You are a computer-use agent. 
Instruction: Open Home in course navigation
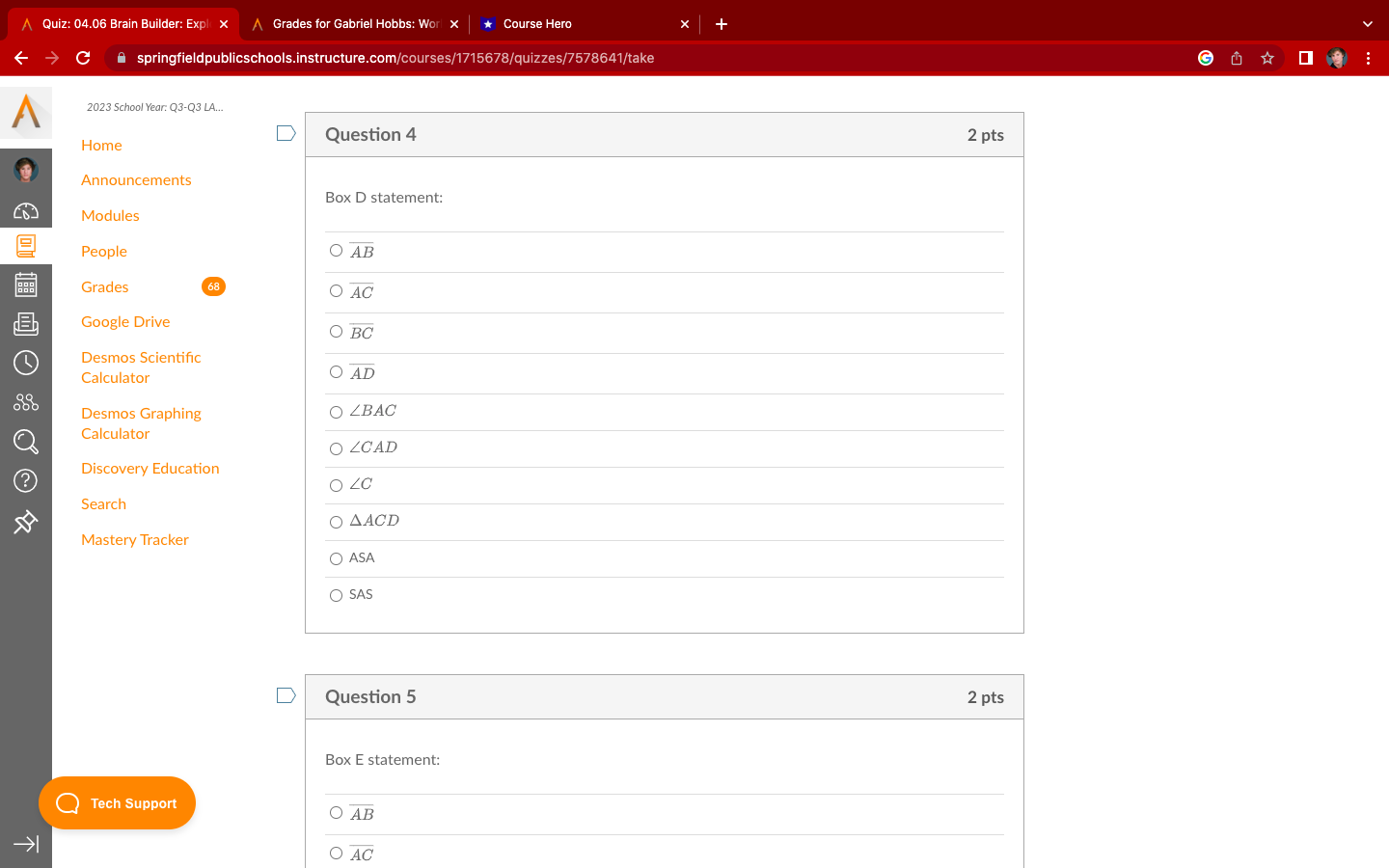[101, 145]
